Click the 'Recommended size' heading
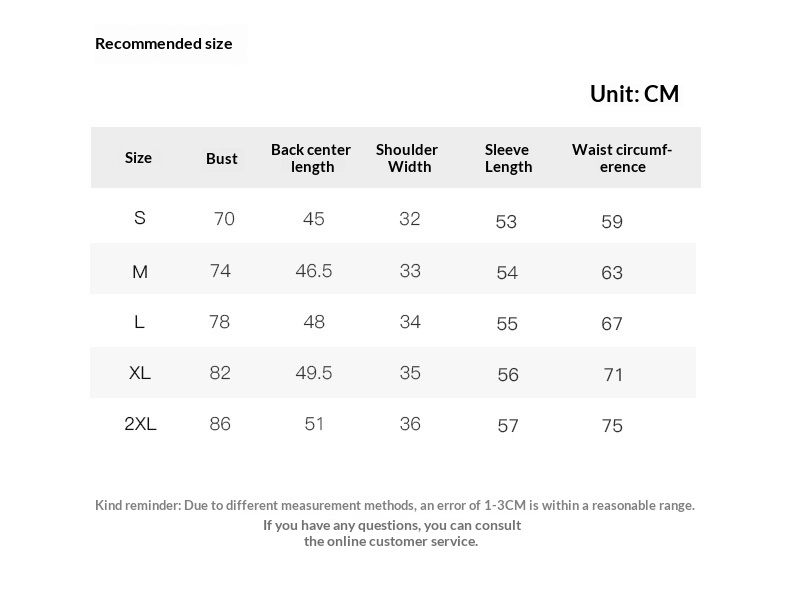This screenshot has height=593, width=790. click(x=163, y=43)
